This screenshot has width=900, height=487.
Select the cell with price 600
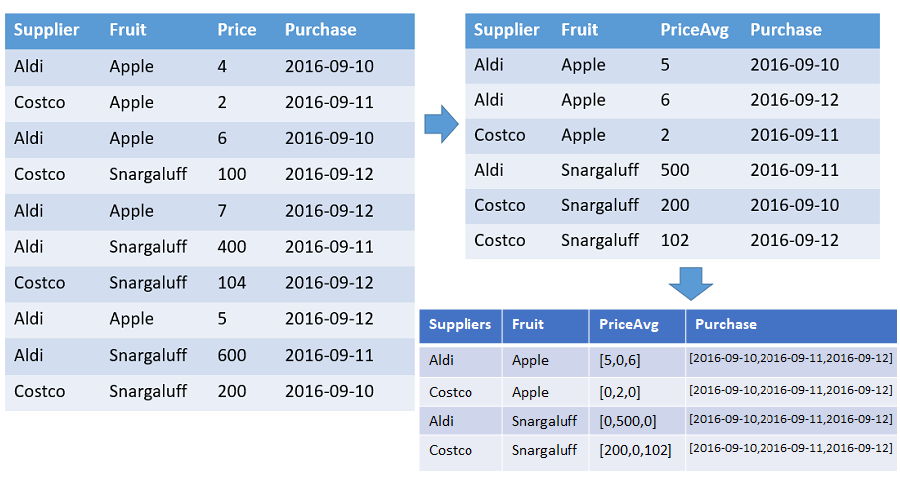click(232, 355)
